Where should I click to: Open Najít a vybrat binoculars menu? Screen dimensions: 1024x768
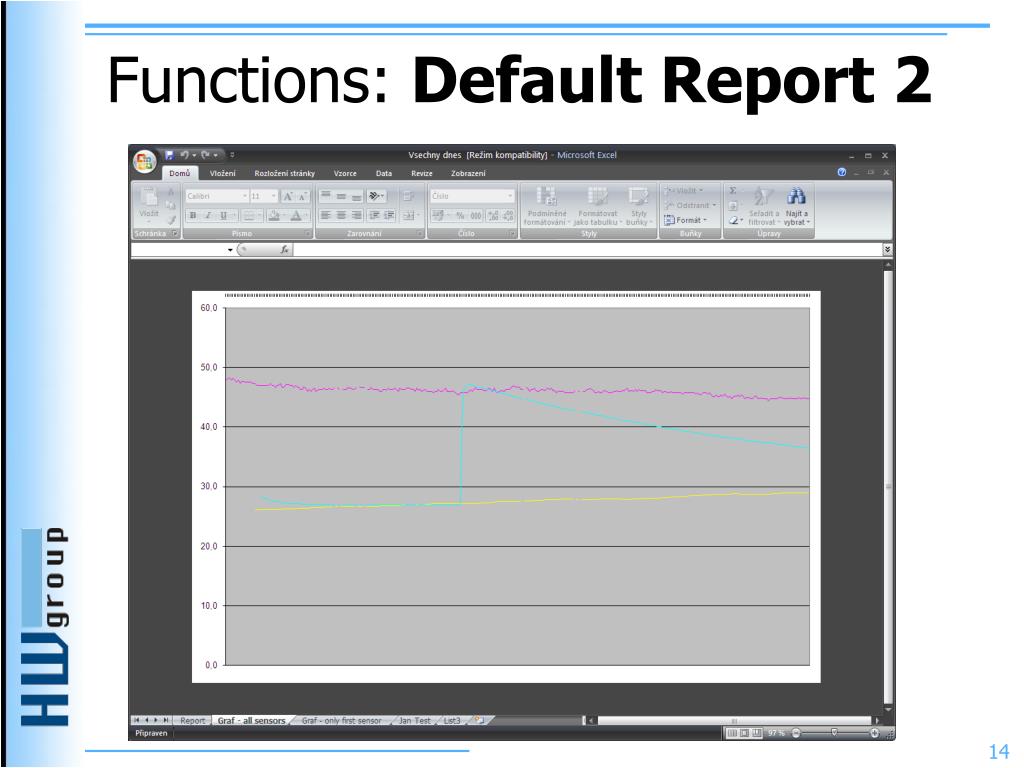797,206
